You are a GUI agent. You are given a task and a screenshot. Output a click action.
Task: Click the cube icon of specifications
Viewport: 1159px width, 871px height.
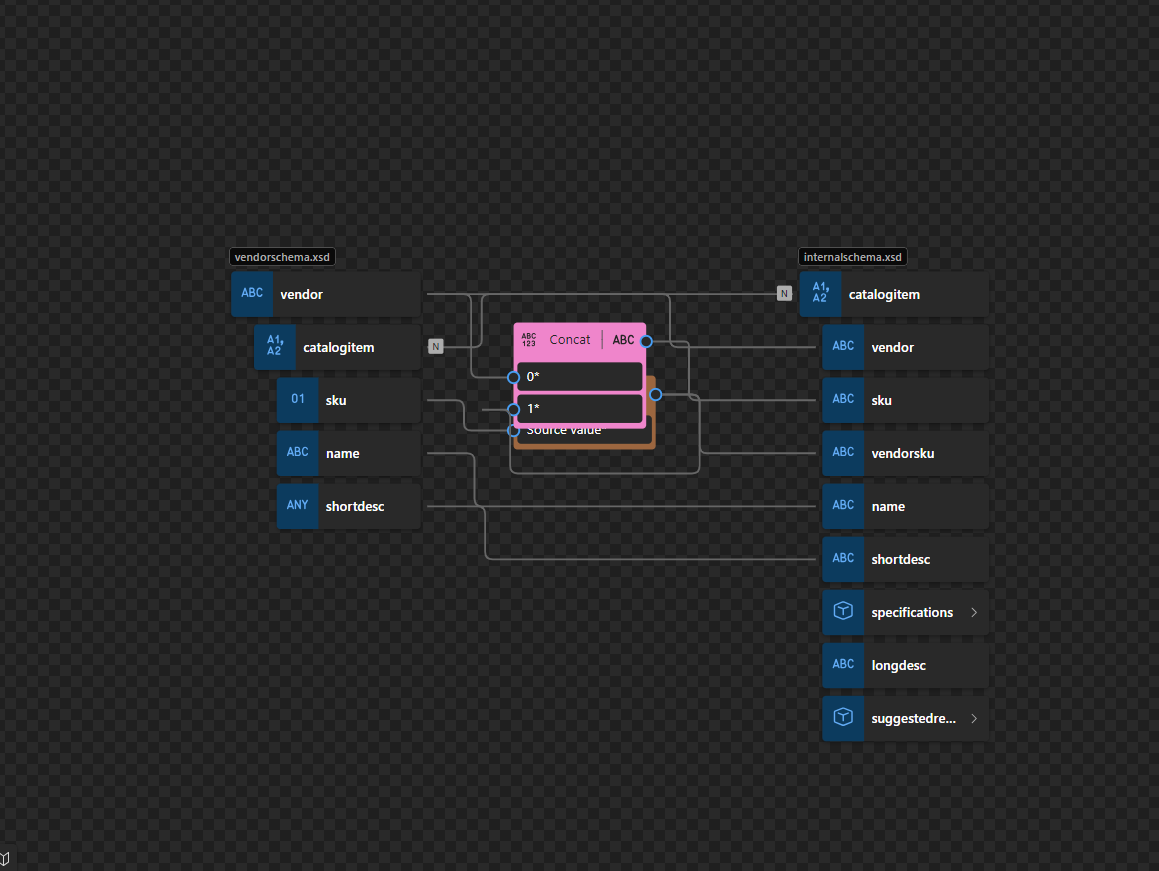tap(843, 611)
